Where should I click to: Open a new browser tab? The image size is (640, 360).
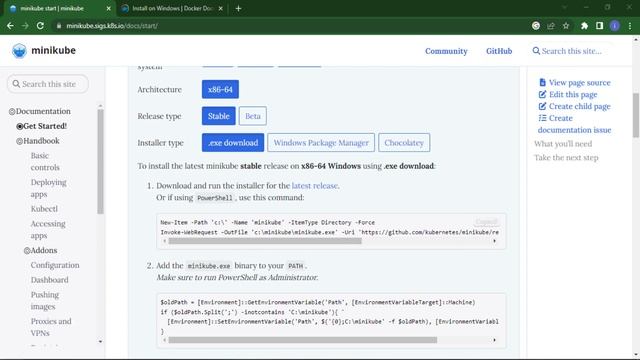(238, 8)
